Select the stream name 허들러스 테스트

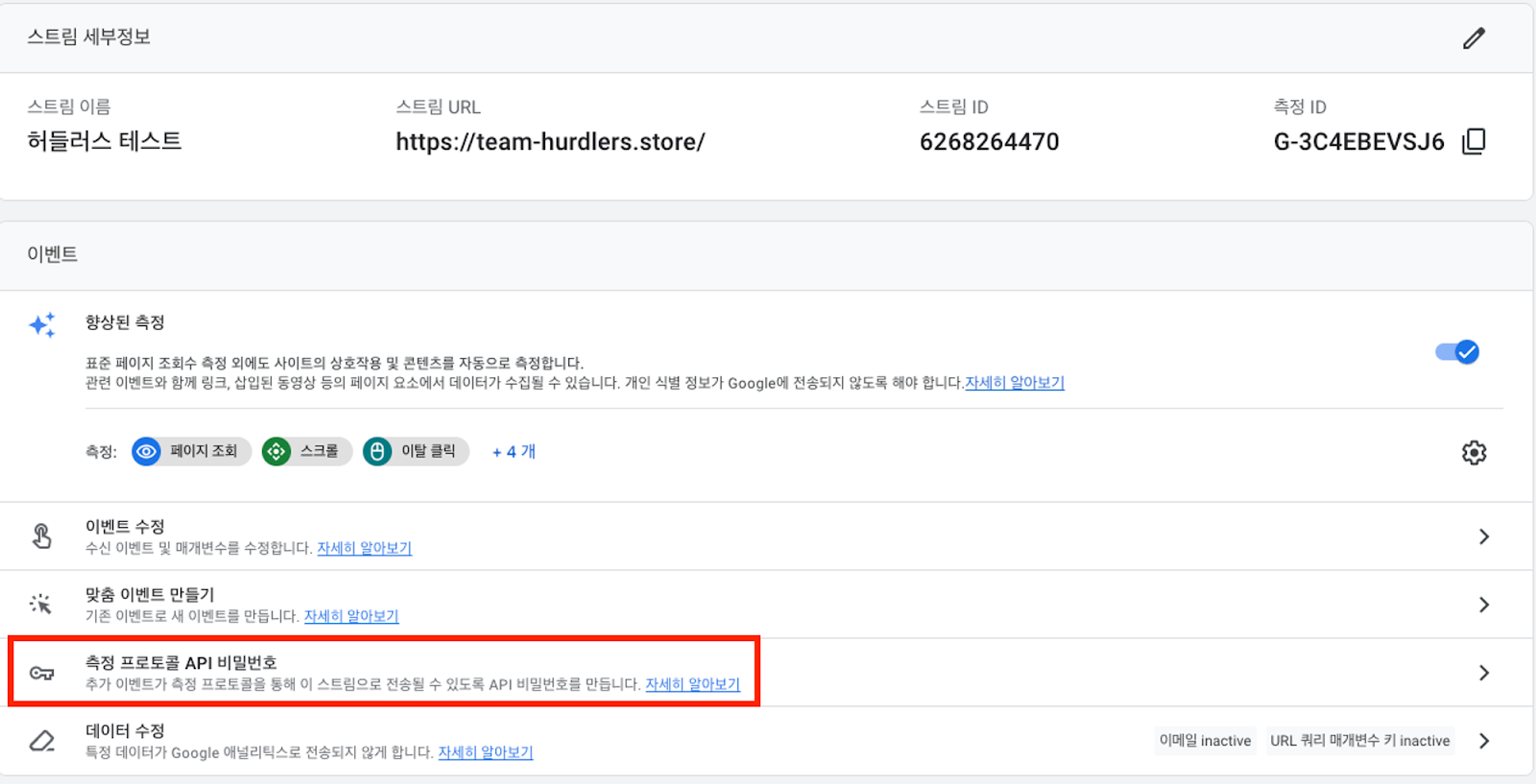105,141
